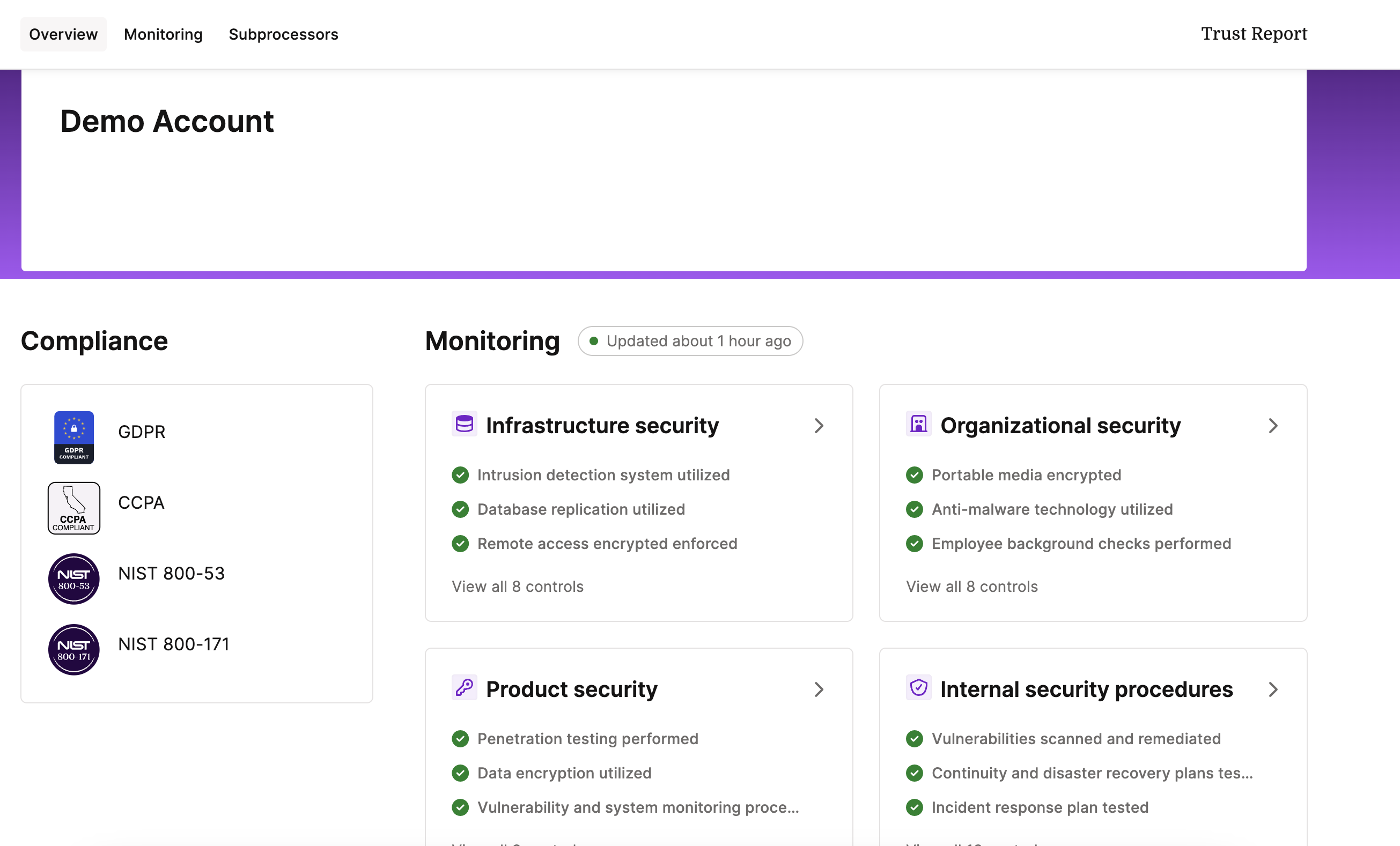Select the Employee background checks performed text
1400x846 pixels.
1081,544
